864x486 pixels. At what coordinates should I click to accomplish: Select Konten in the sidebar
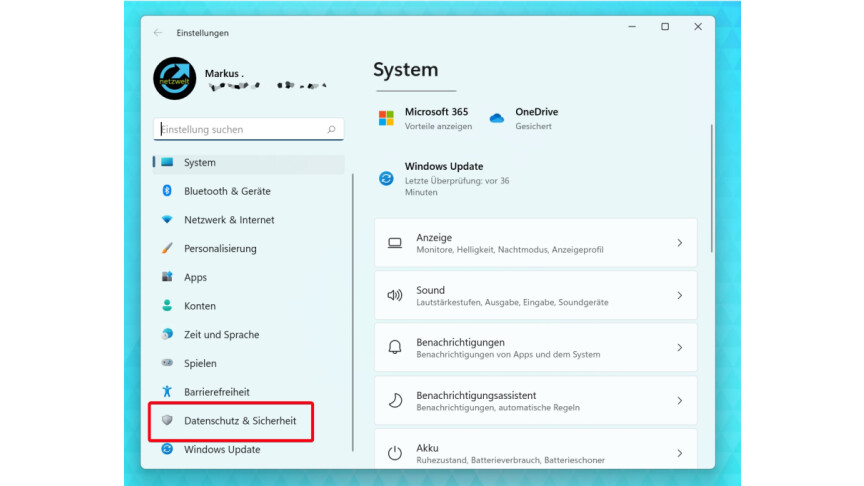(249, 306)
